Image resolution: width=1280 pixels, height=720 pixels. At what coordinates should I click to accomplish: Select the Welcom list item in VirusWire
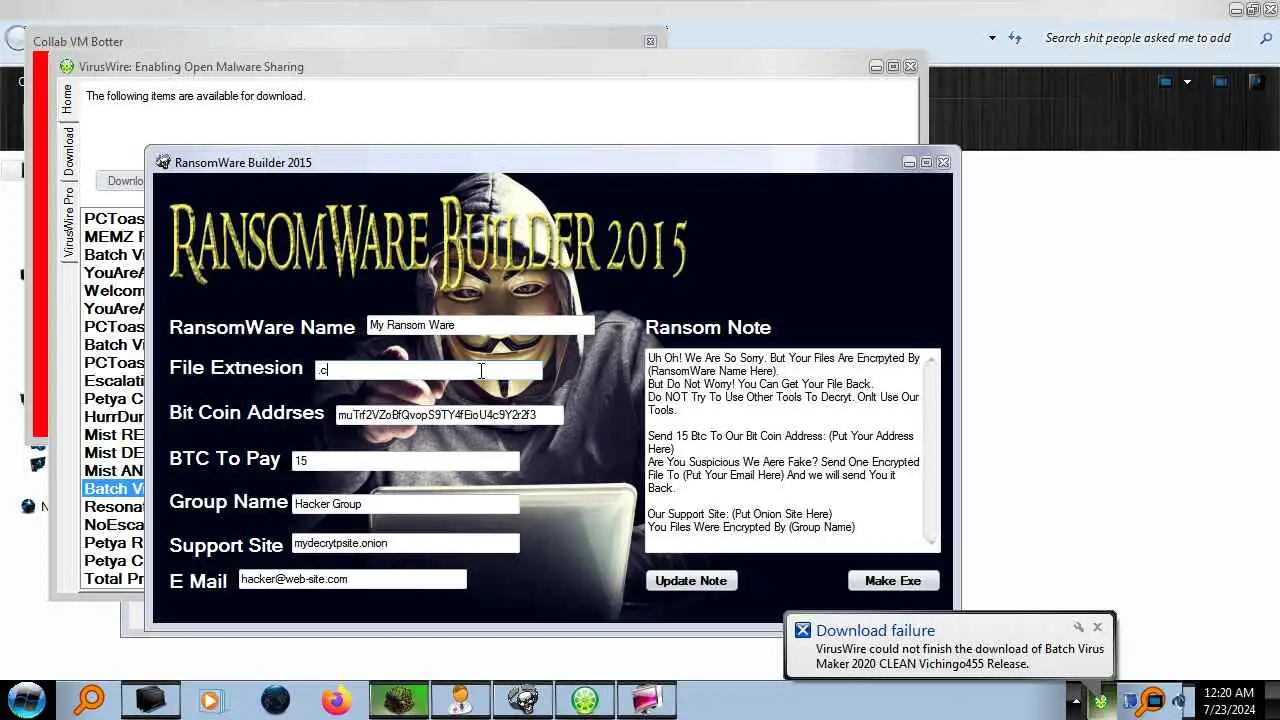click(113, 291)
